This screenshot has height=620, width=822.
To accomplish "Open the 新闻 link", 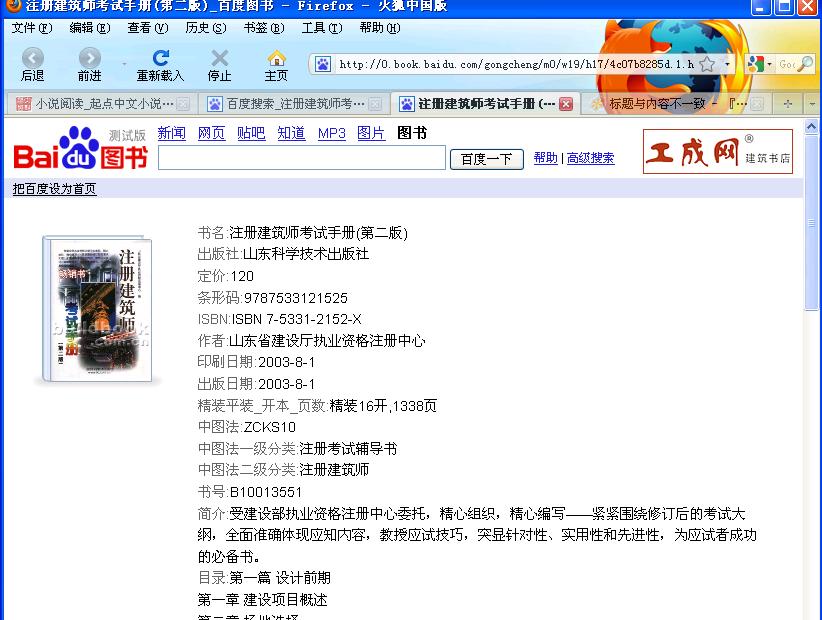I will [171, 133].
